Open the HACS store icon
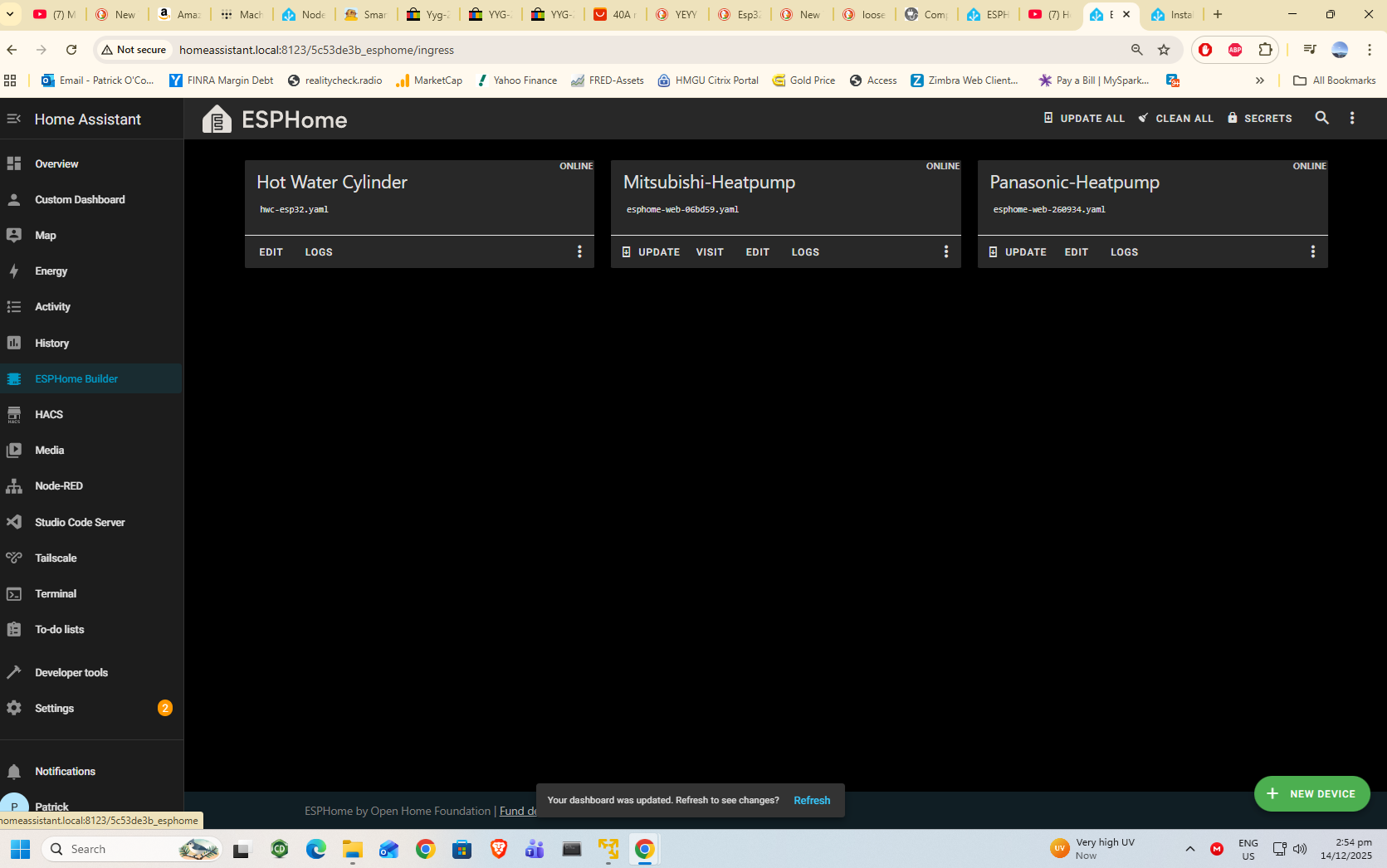The height and width of the screenshot is (868, 1387). pos(14,414)
